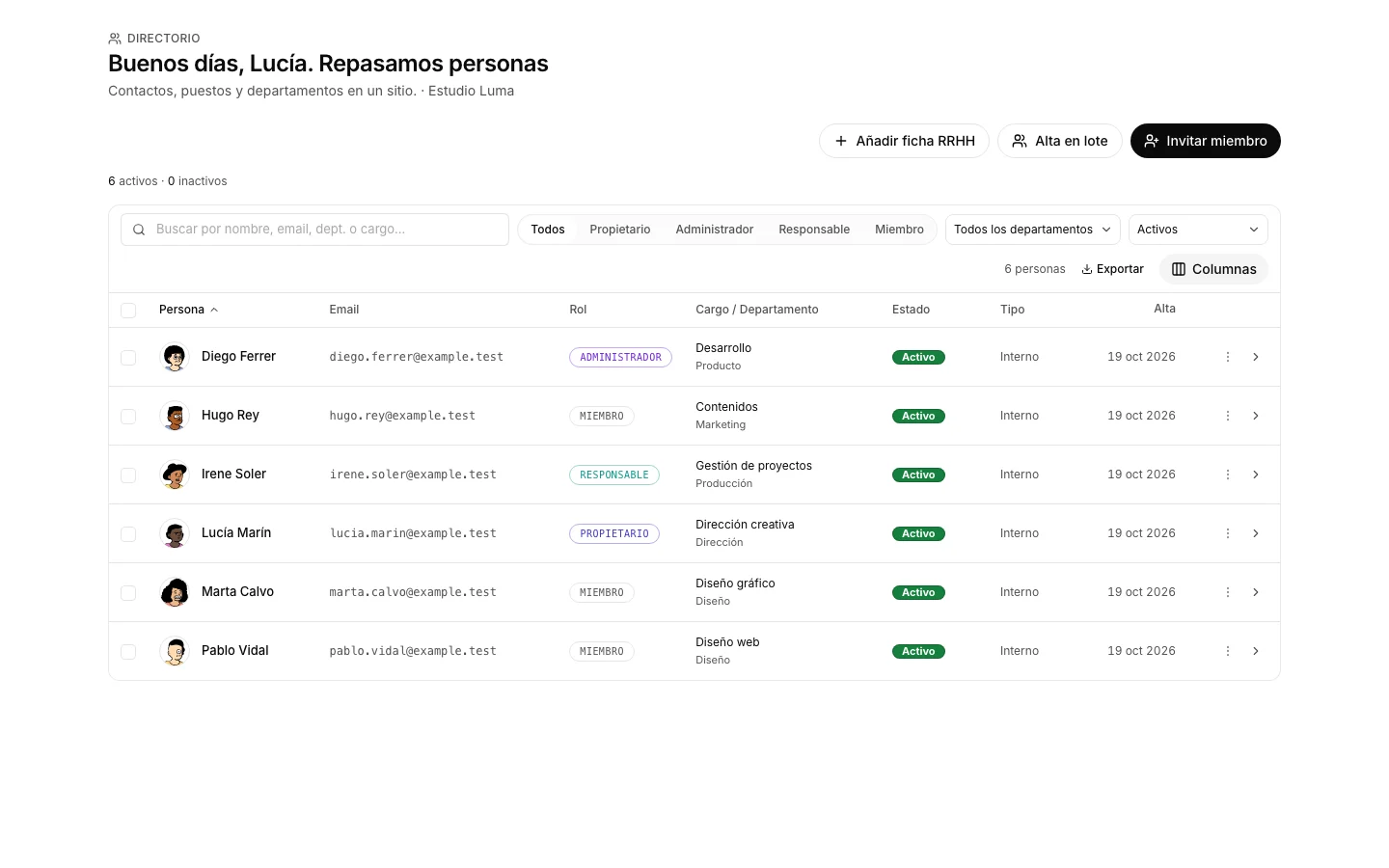Expand Pablo Vidal's row with the chevron

click(1256, 651)
